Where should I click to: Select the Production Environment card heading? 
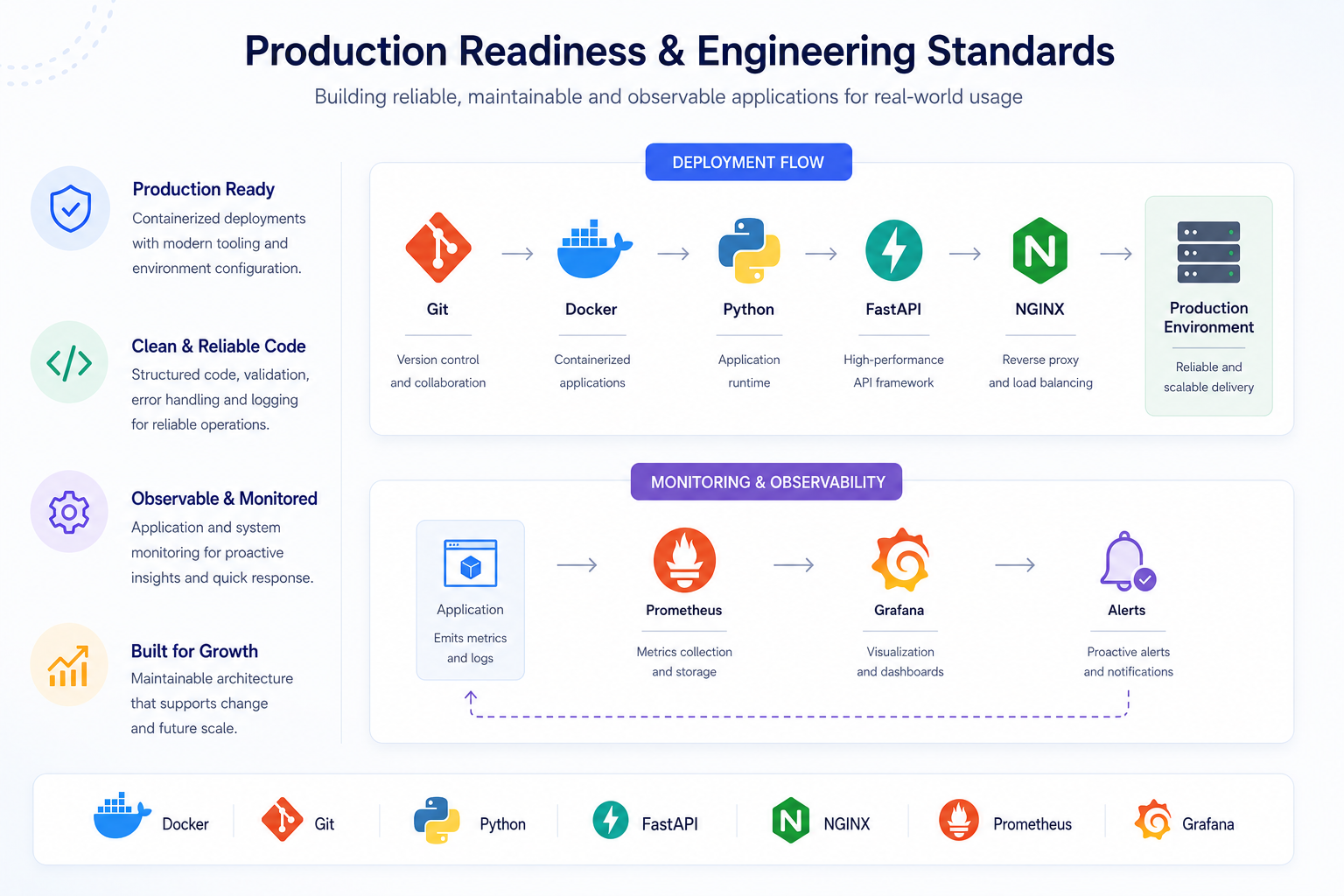tap(1208, 318)
